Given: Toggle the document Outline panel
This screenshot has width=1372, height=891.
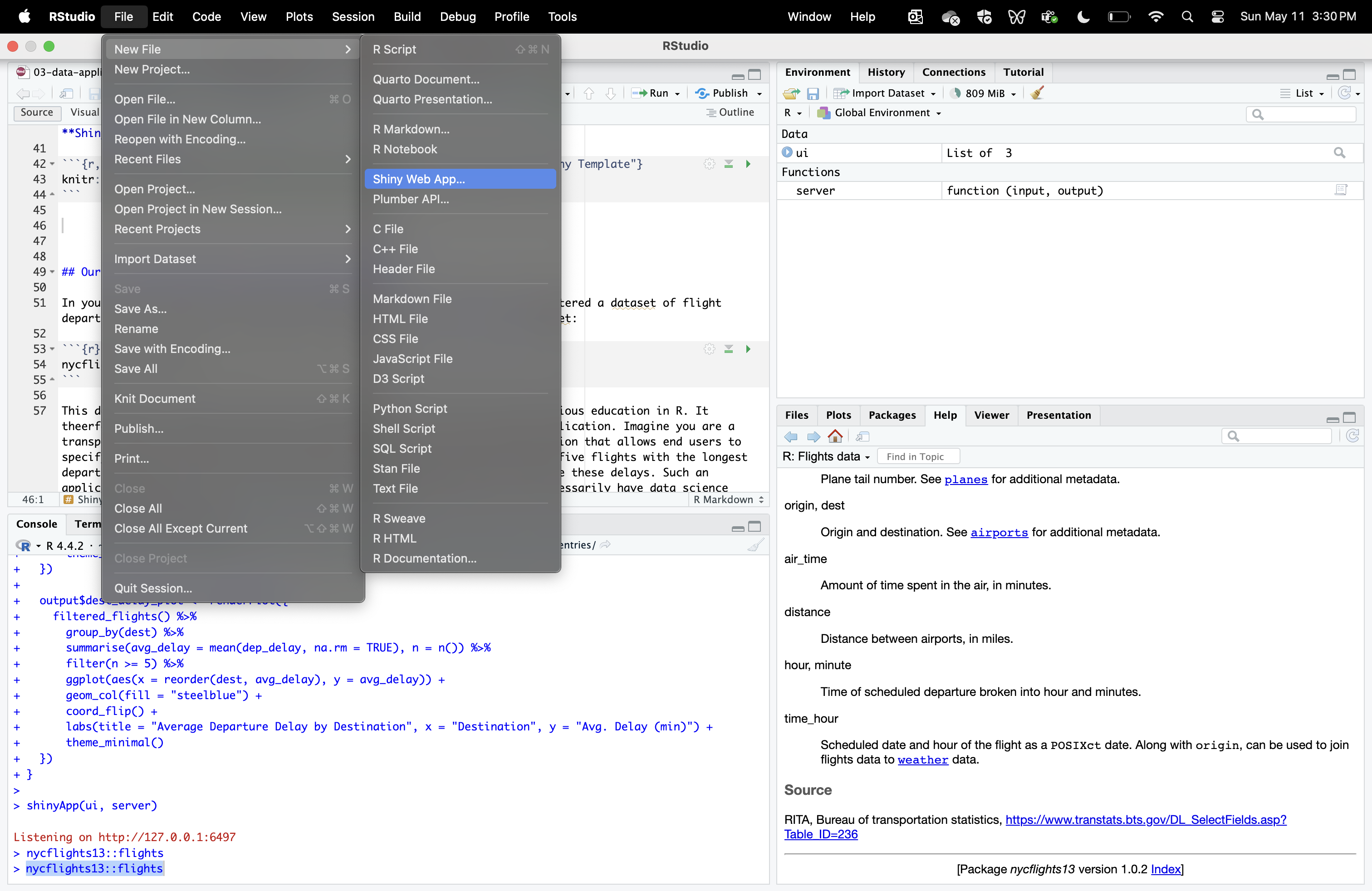Looking at the screenshot, I should point(730,113).
